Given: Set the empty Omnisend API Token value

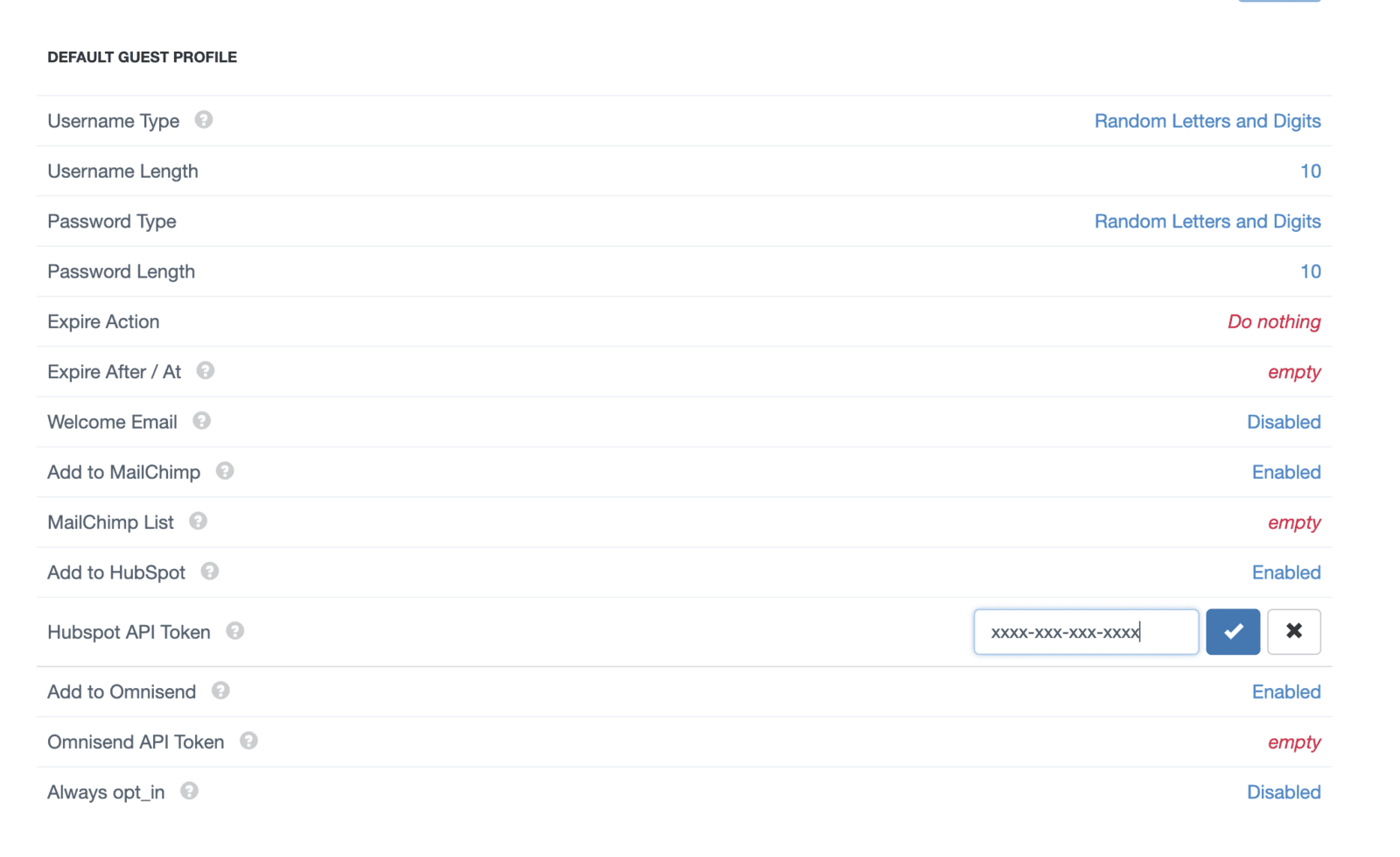Looking at the screenshot, I should pyautogui.click(x=1294, y=742).
